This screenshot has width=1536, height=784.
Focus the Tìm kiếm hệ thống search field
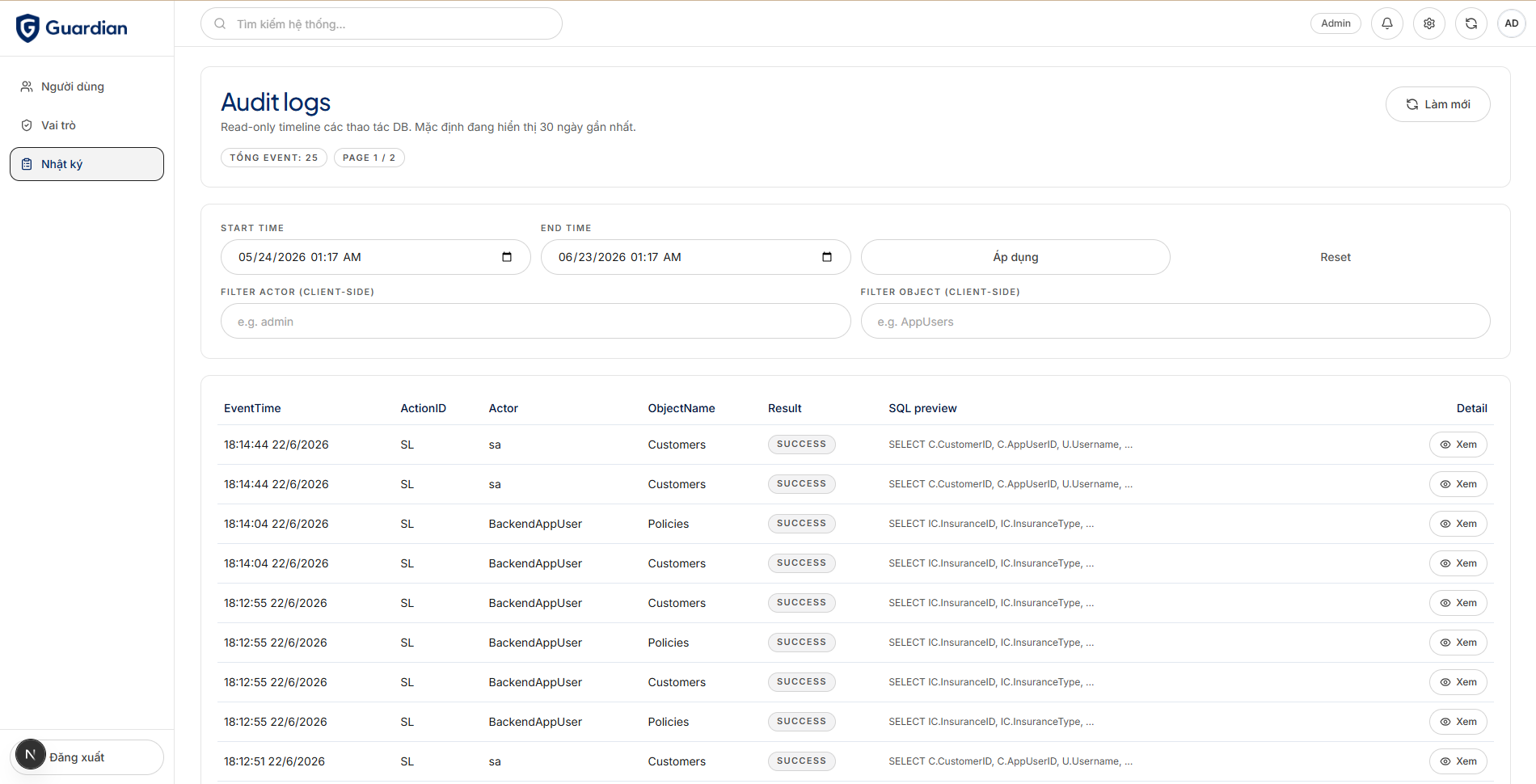(x=382, y=23)
